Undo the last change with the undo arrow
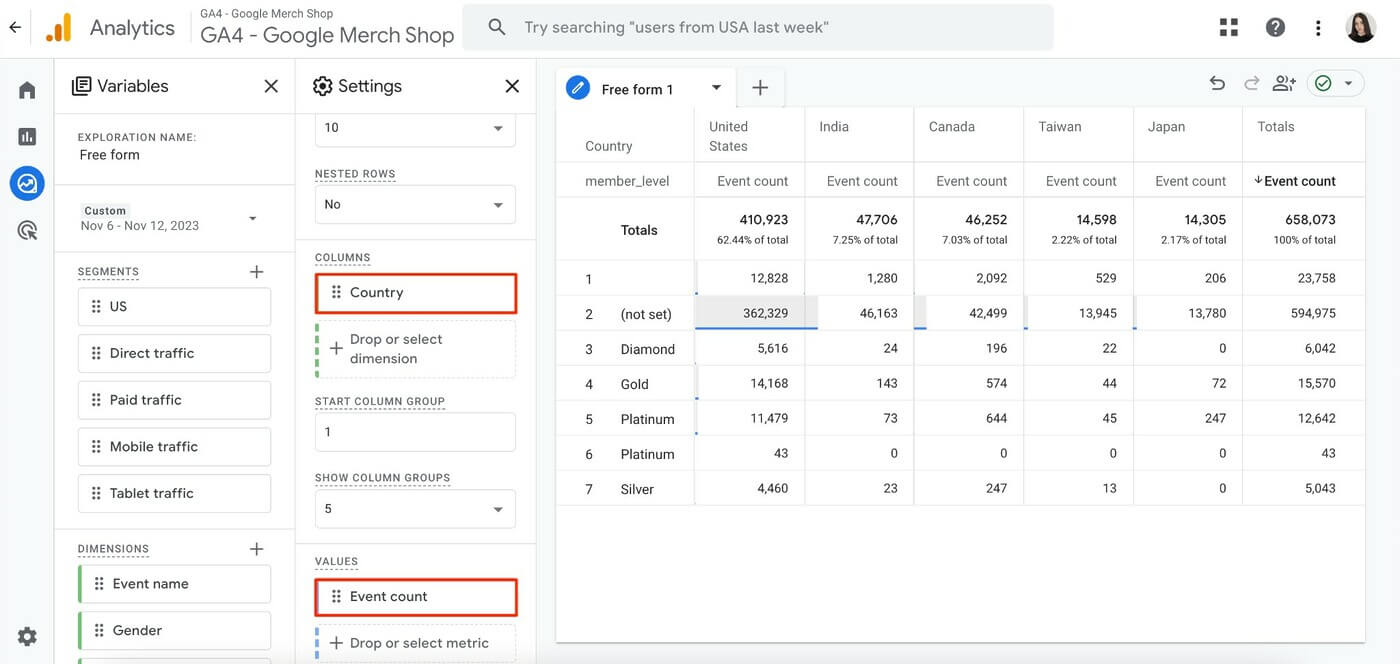The image size is (1400, 664). click(1217, 83)
